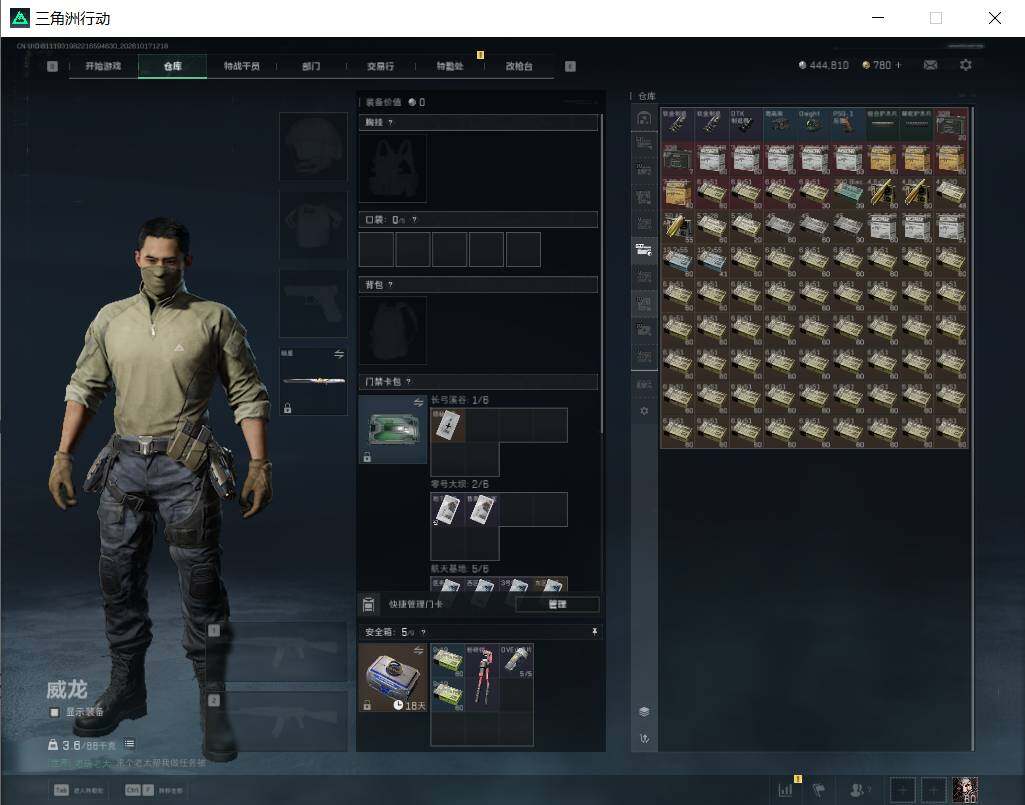Click the quick manage access cards icon
The height and width of the screenshot is (805, 1025).
coord(368,605)
